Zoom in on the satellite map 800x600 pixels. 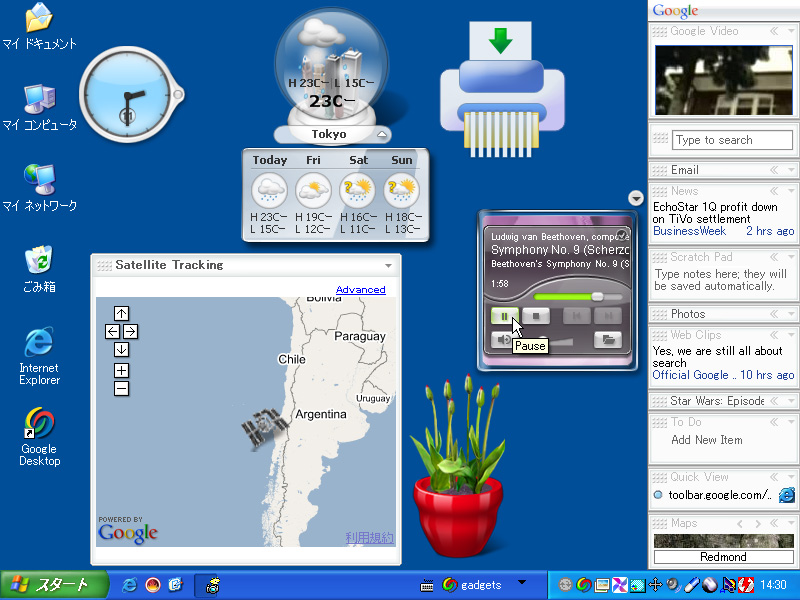[121, 370]
